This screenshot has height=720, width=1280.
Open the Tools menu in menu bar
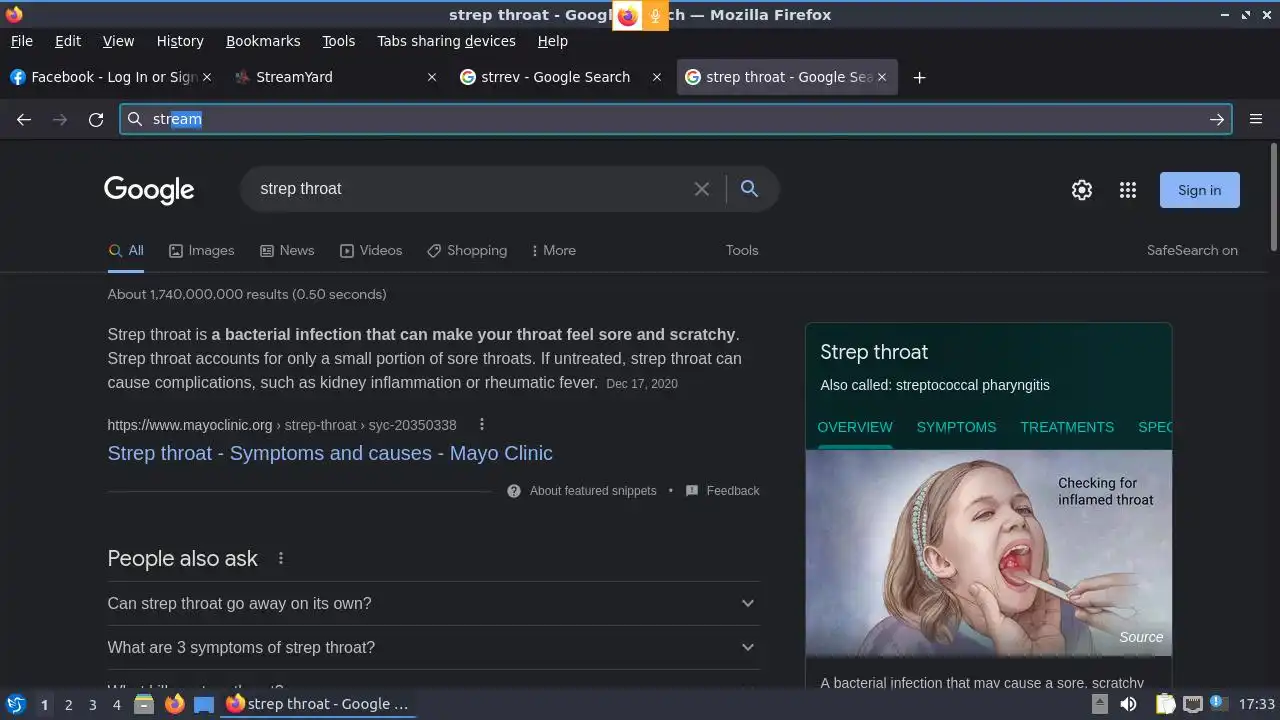338,41
